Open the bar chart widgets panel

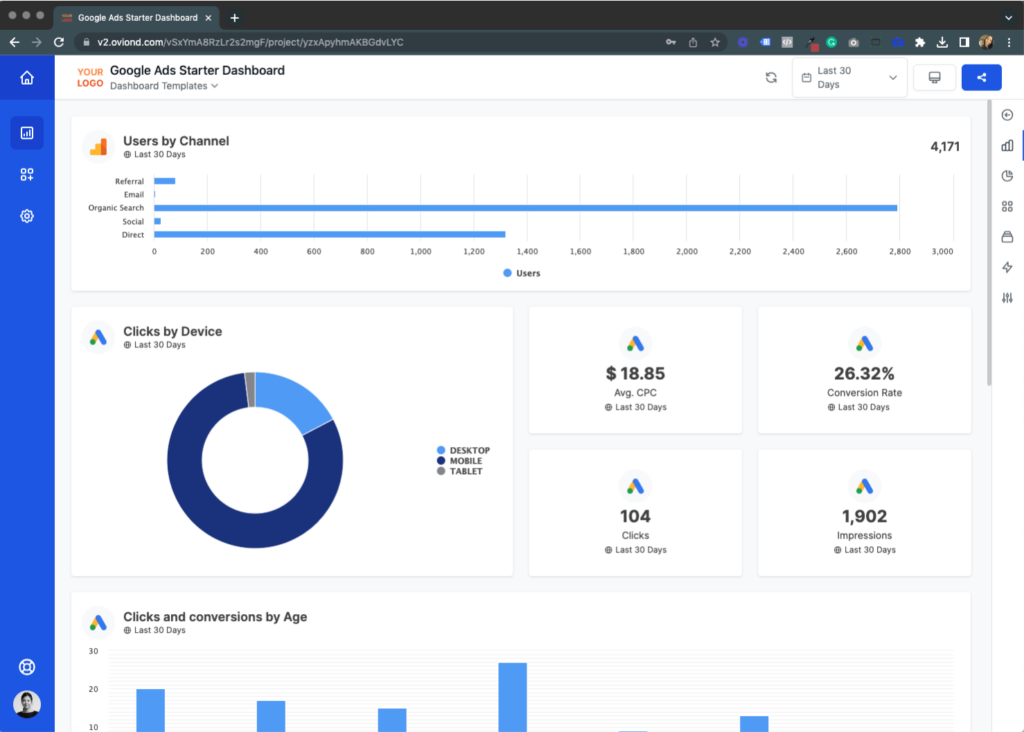pos(1008,146)
